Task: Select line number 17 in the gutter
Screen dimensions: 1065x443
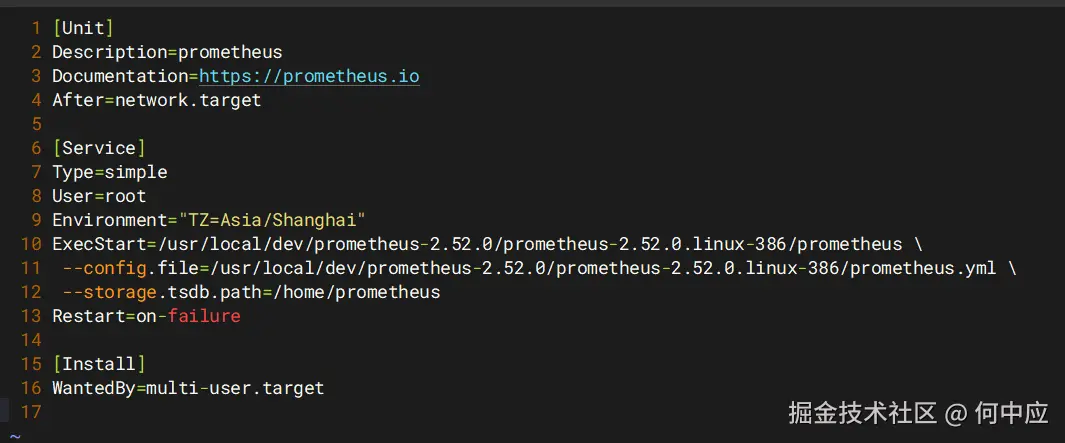Action: pyautogui.click(x=30, y=412)
